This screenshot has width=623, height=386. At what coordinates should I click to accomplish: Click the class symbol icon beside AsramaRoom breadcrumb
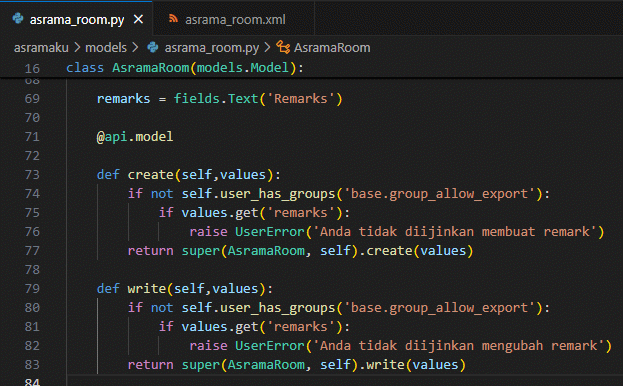(x=283, y=47)
